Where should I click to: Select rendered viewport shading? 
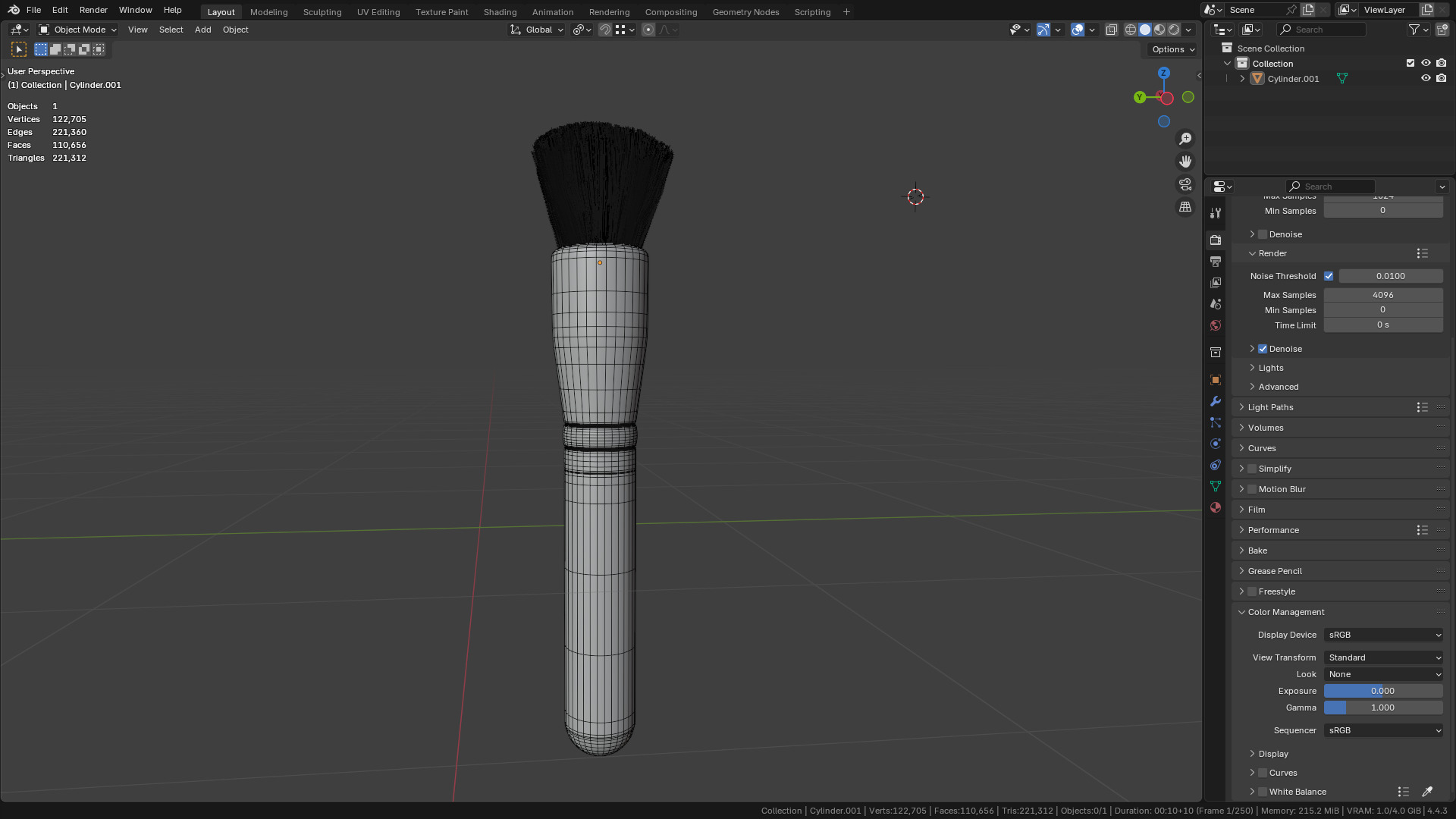tap(1174, 30)
